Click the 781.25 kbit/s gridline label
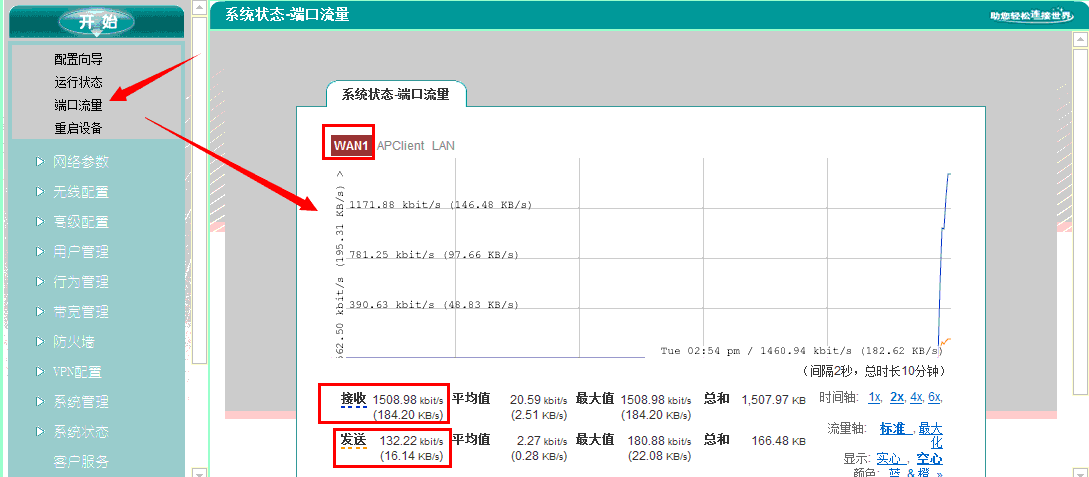 coord(434,255)
